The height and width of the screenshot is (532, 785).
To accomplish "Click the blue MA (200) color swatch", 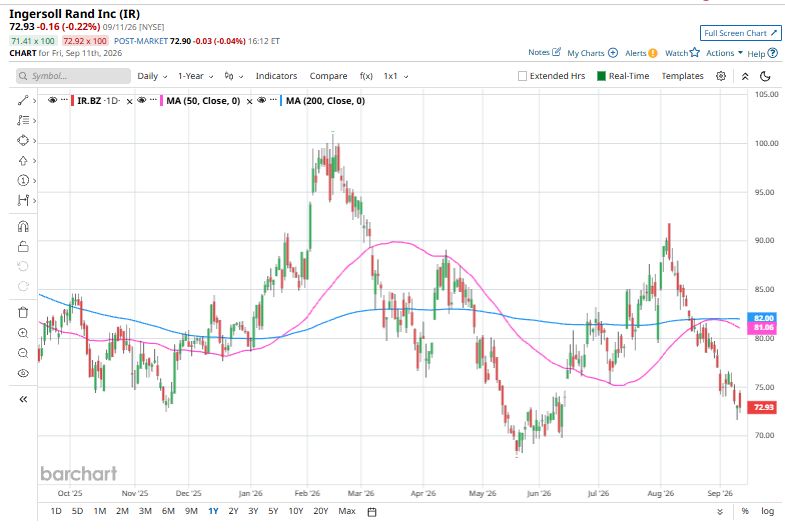I will tap(281, 101).
